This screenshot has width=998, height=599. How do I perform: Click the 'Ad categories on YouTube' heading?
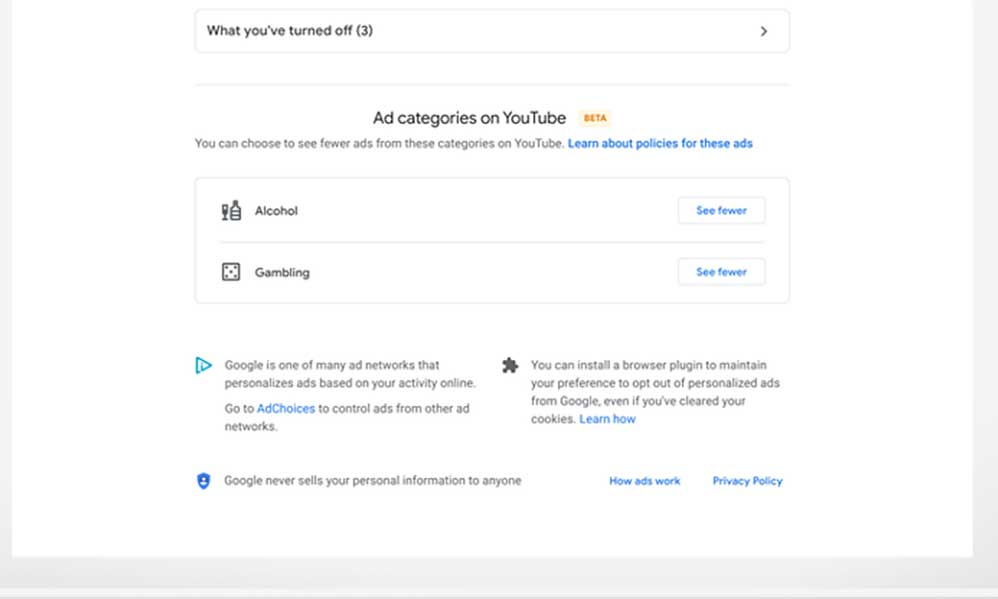(x=469, y=118)
